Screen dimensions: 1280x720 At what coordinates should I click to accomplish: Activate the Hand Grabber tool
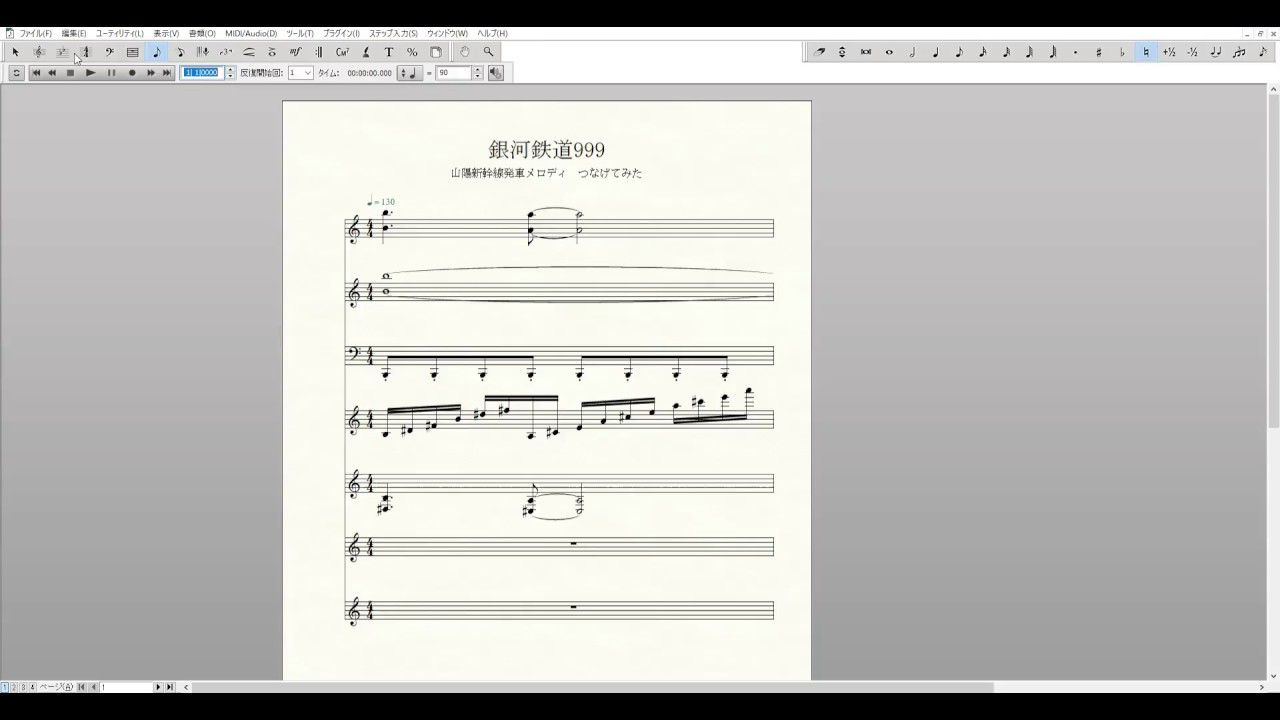pyautogui.click(x=464, y=52)
